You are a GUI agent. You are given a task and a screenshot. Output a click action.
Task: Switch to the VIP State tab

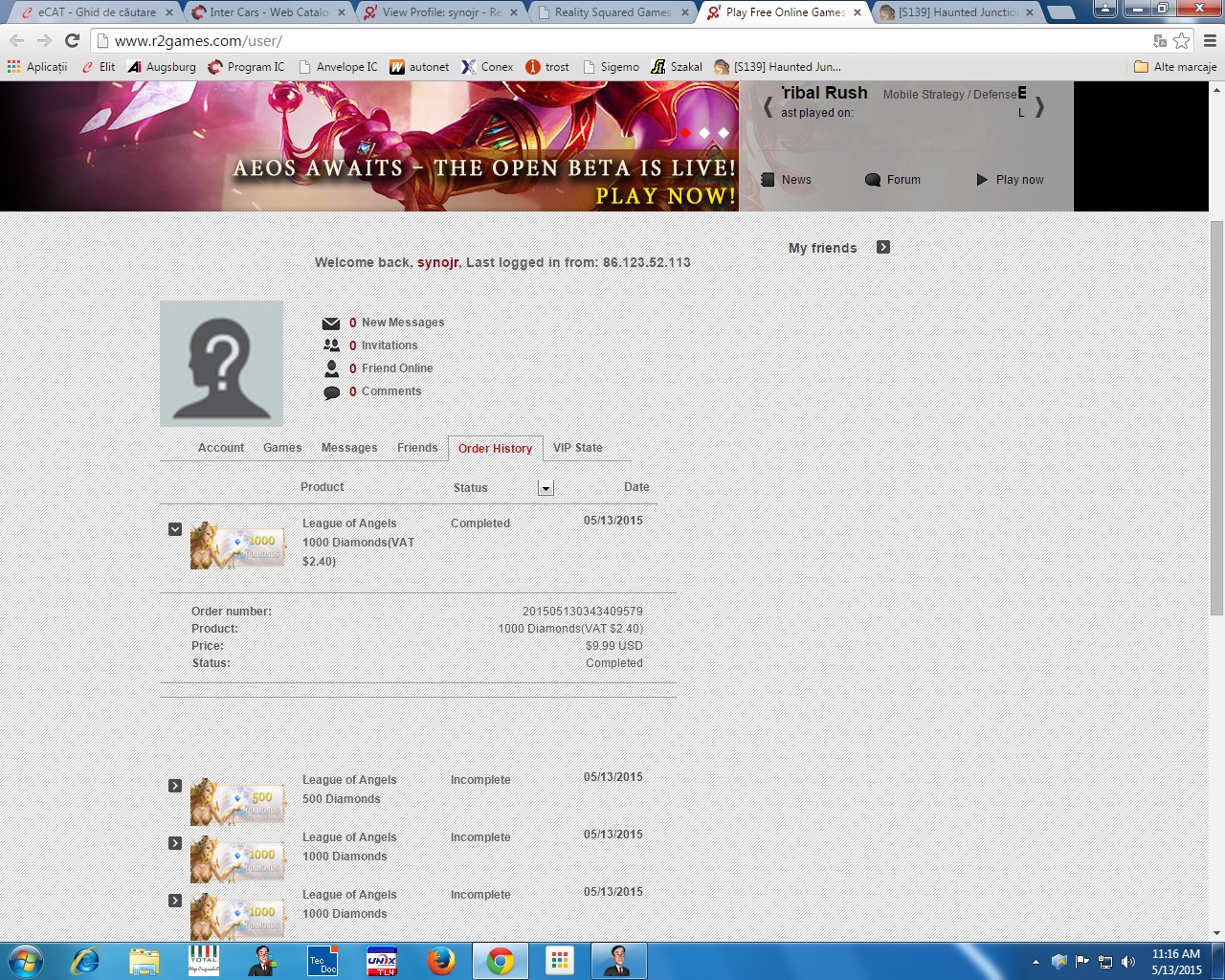[577, 448]
